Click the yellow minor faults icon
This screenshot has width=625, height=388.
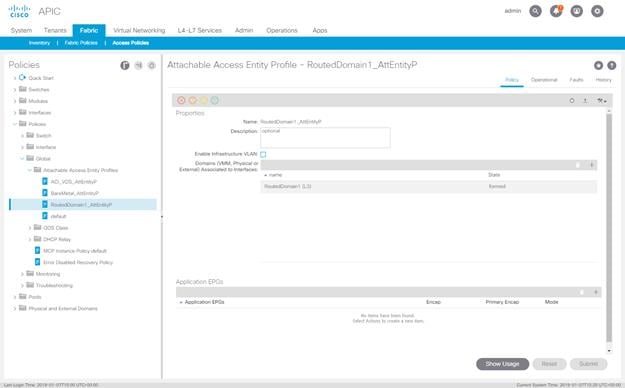(204, 100)
